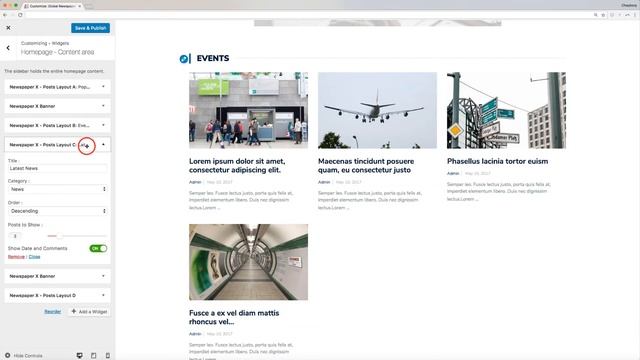Toggle the Show Date and Comments switch
The height and width of the screenshot is (360, 640).
(98, 248)
